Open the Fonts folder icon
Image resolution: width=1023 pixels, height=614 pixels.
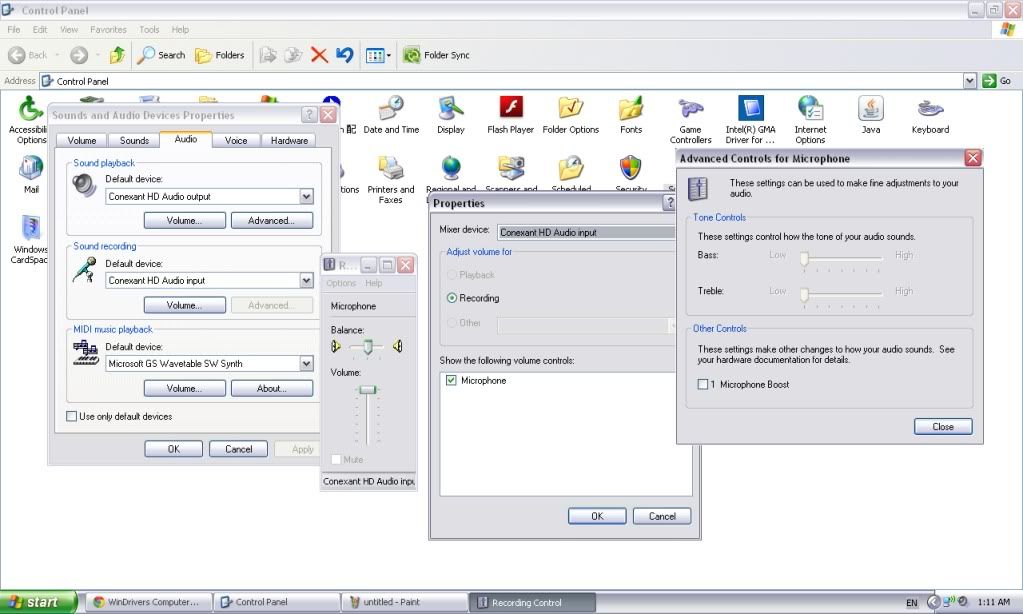(x=631, y=115)
